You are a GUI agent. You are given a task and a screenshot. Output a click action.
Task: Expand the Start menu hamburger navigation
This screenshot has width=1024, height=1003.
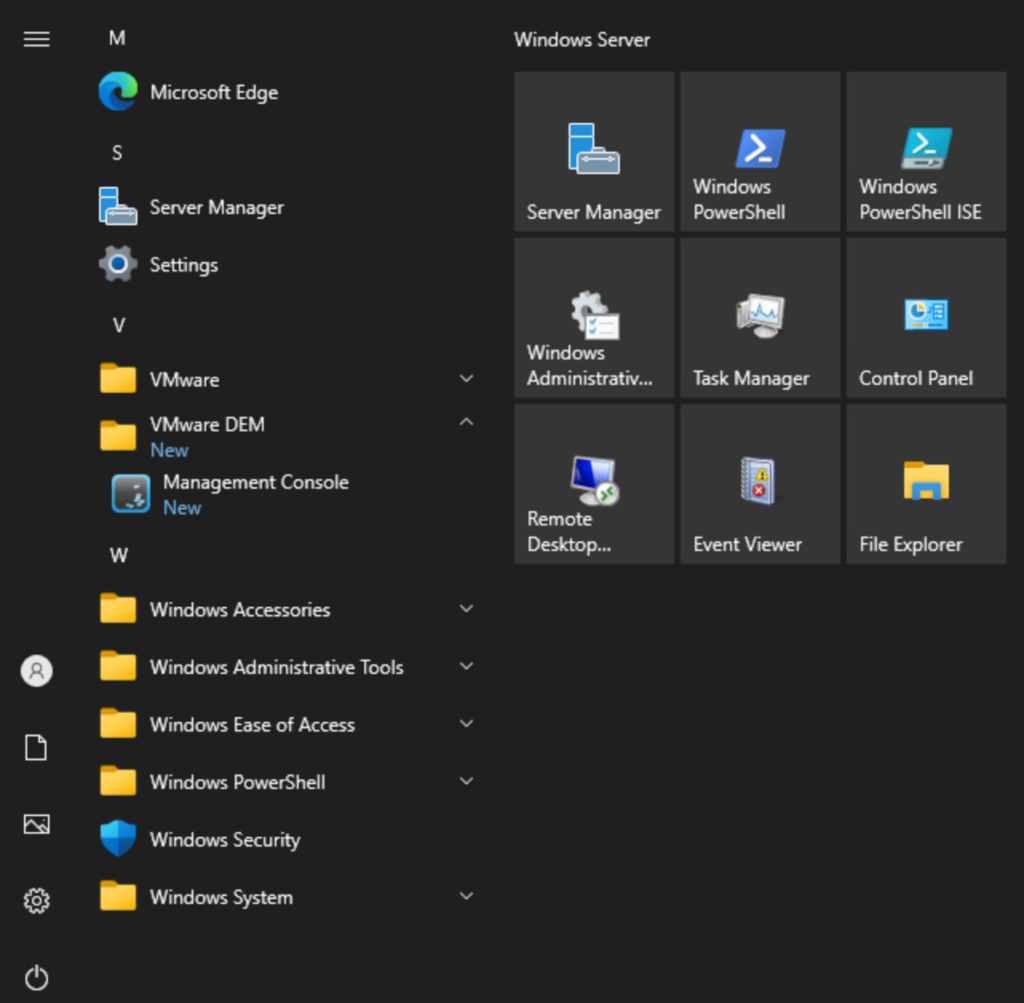pos(37,39)
